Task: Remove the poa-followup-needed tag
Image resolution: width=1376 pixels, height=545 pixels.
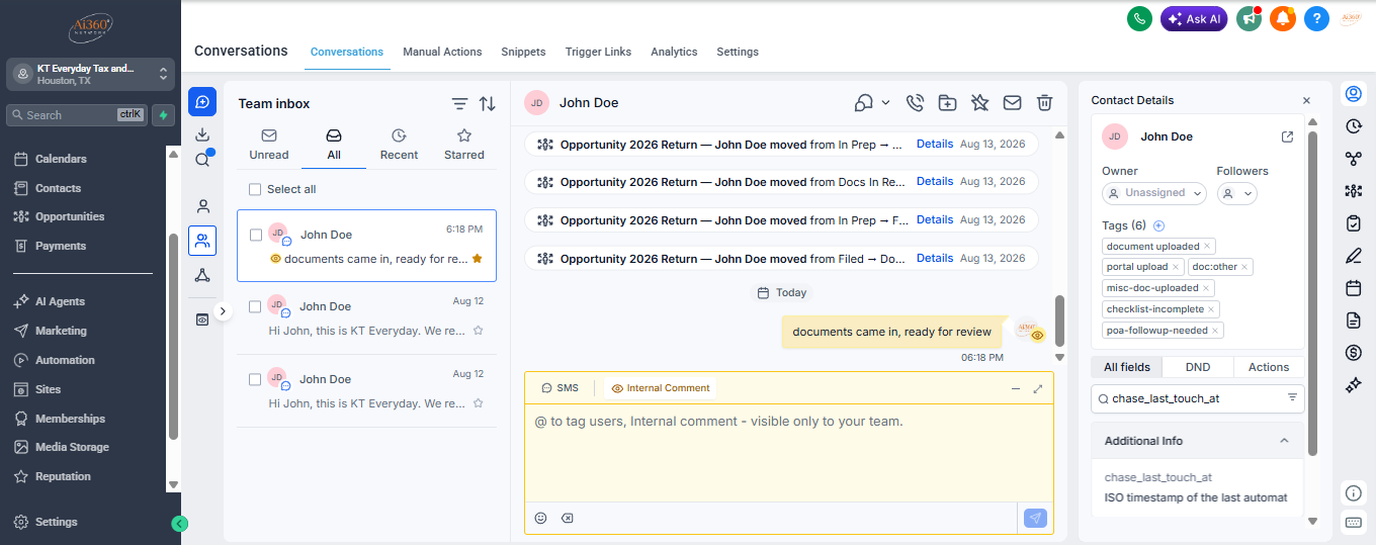Action: point(1215,330)
